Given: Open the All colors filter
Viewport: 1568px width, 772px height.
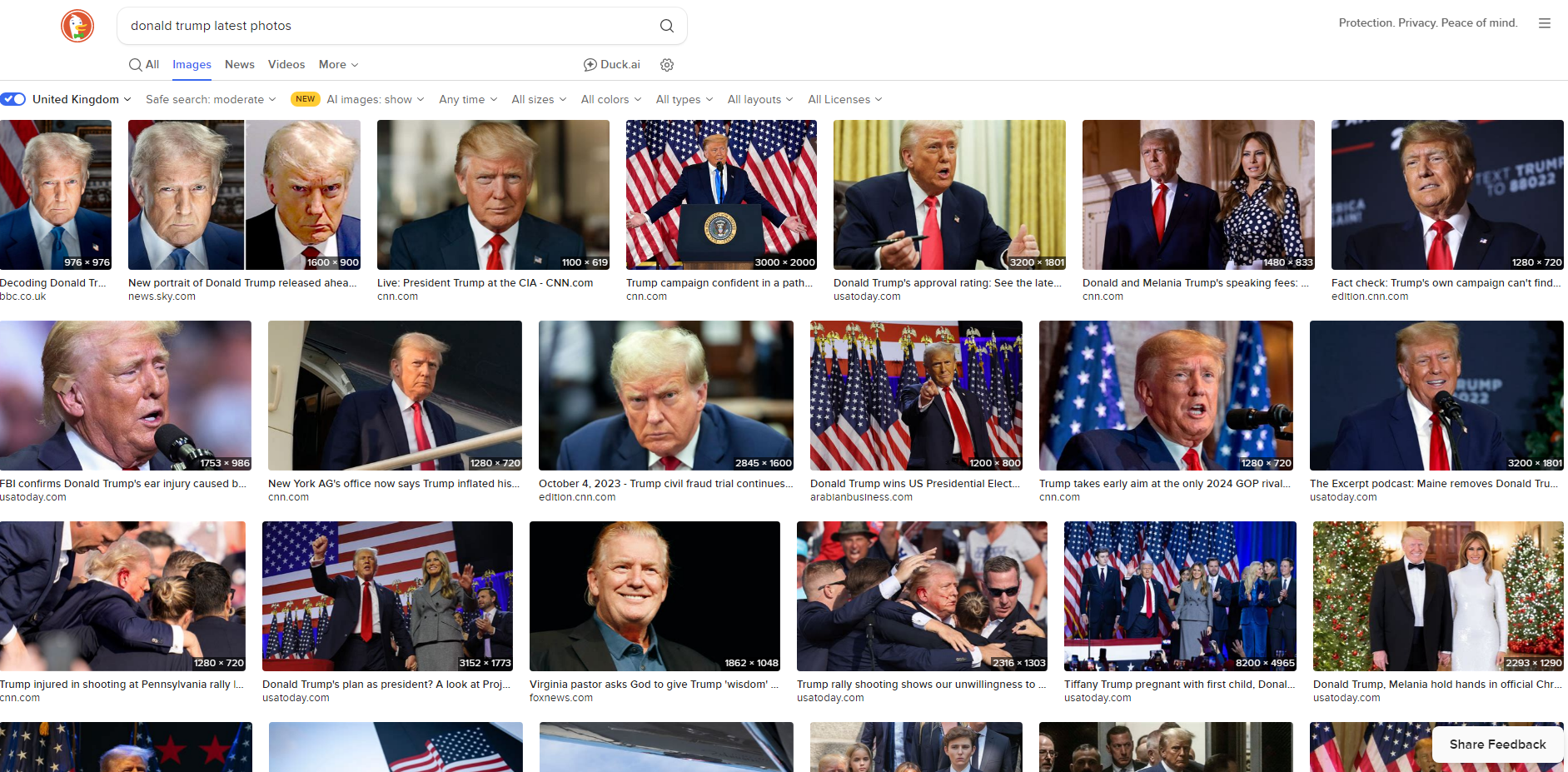Looking at the screenshot, I should coord(610,99).
